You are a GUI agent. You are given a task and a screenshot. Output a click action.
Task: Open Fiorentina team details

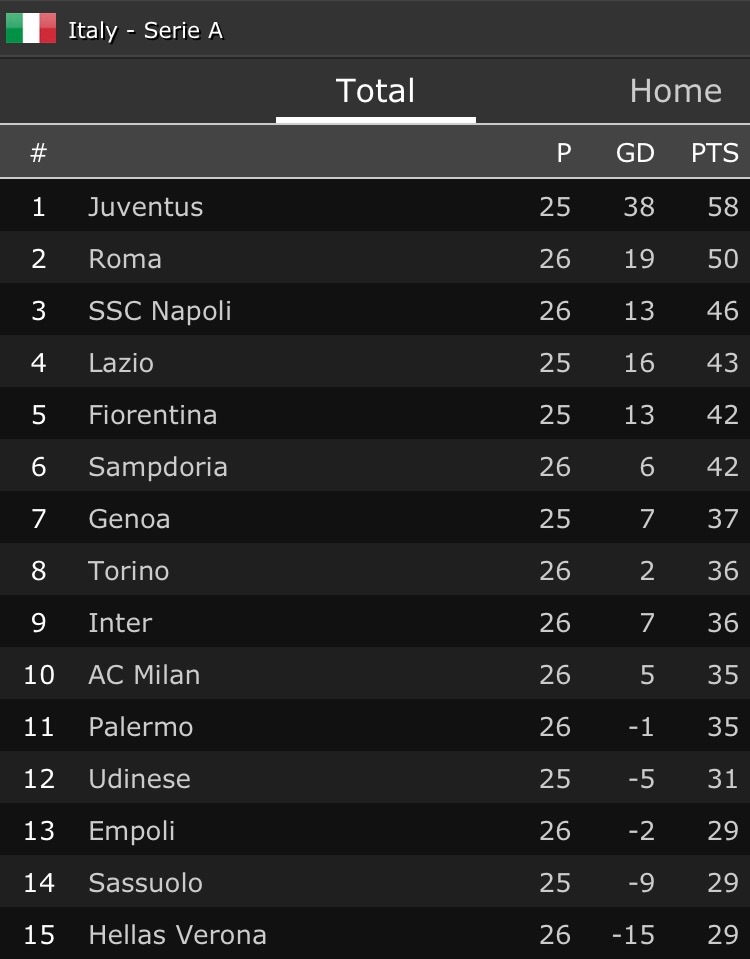click(153, 415)
